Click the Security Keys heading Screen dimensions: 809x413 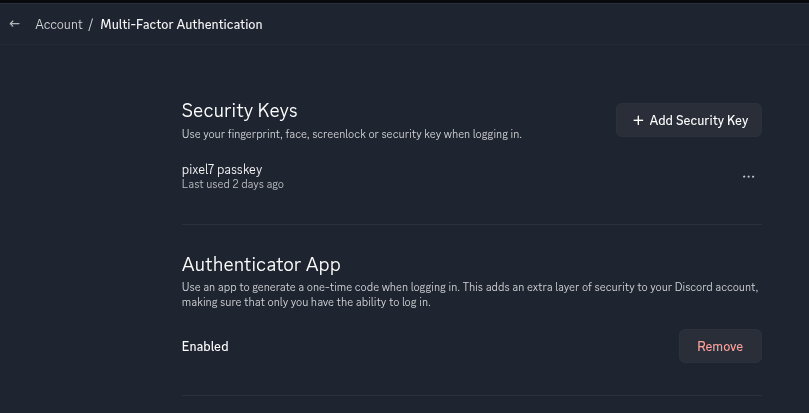(239, 110)
